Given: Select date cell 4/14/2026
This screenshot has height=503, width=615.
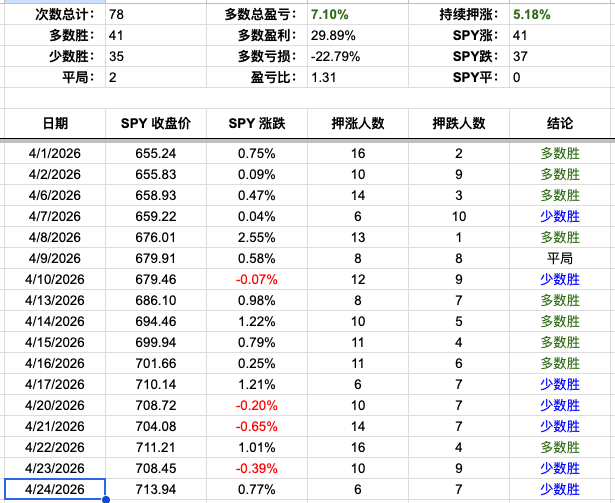Looking at the screenshot, I should pyautogui.click(x=55, y=321).
